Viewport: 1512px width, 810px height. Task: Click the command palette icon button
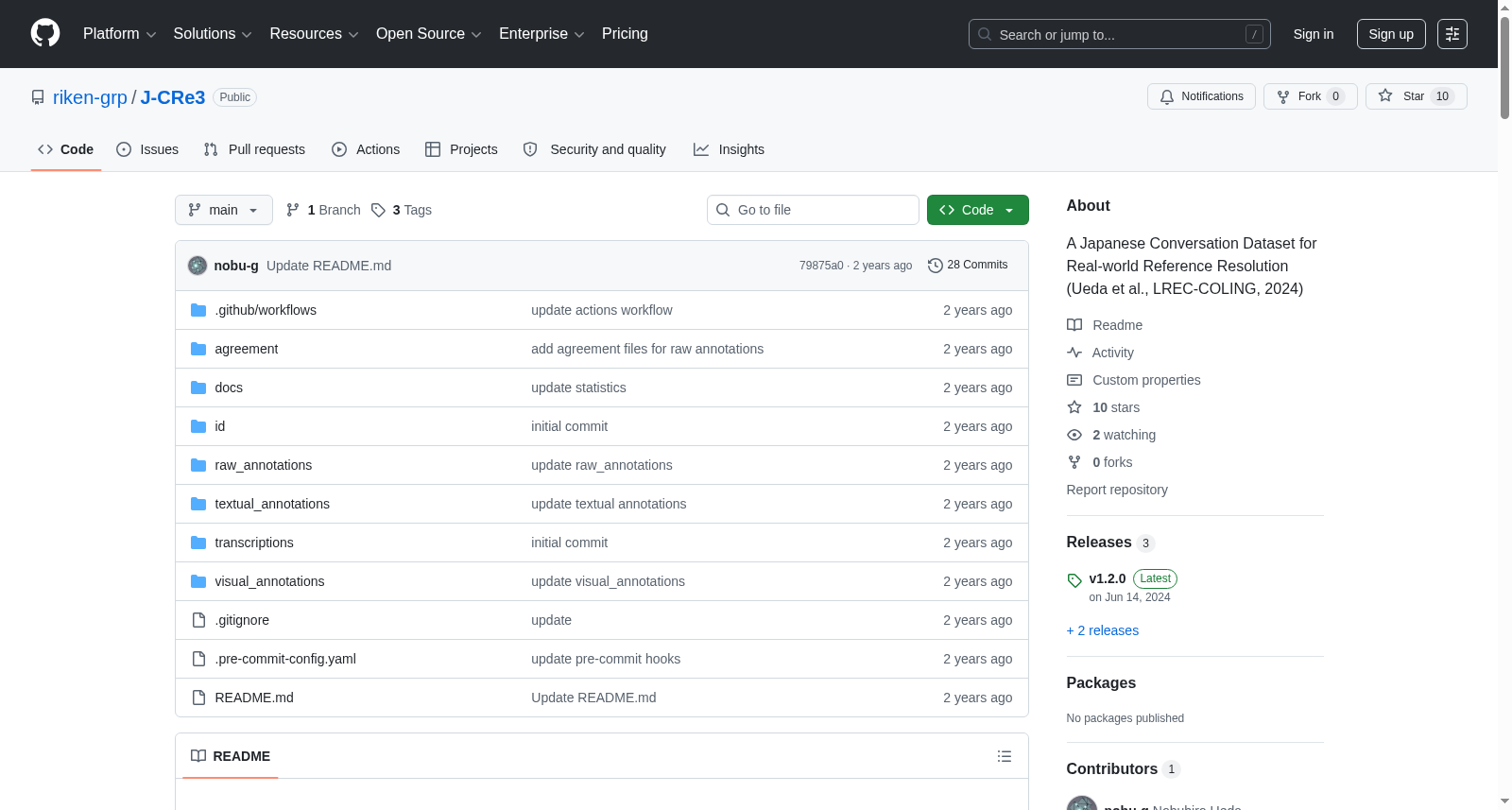1452,34
